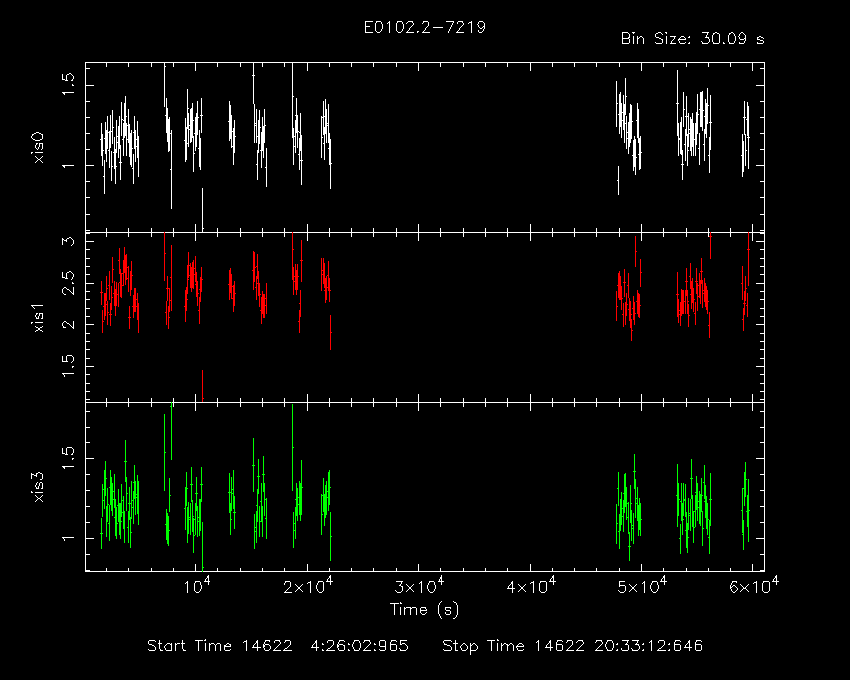
Task: Select the Bin Size: 30.09 s label
Action: pos(692,39)
